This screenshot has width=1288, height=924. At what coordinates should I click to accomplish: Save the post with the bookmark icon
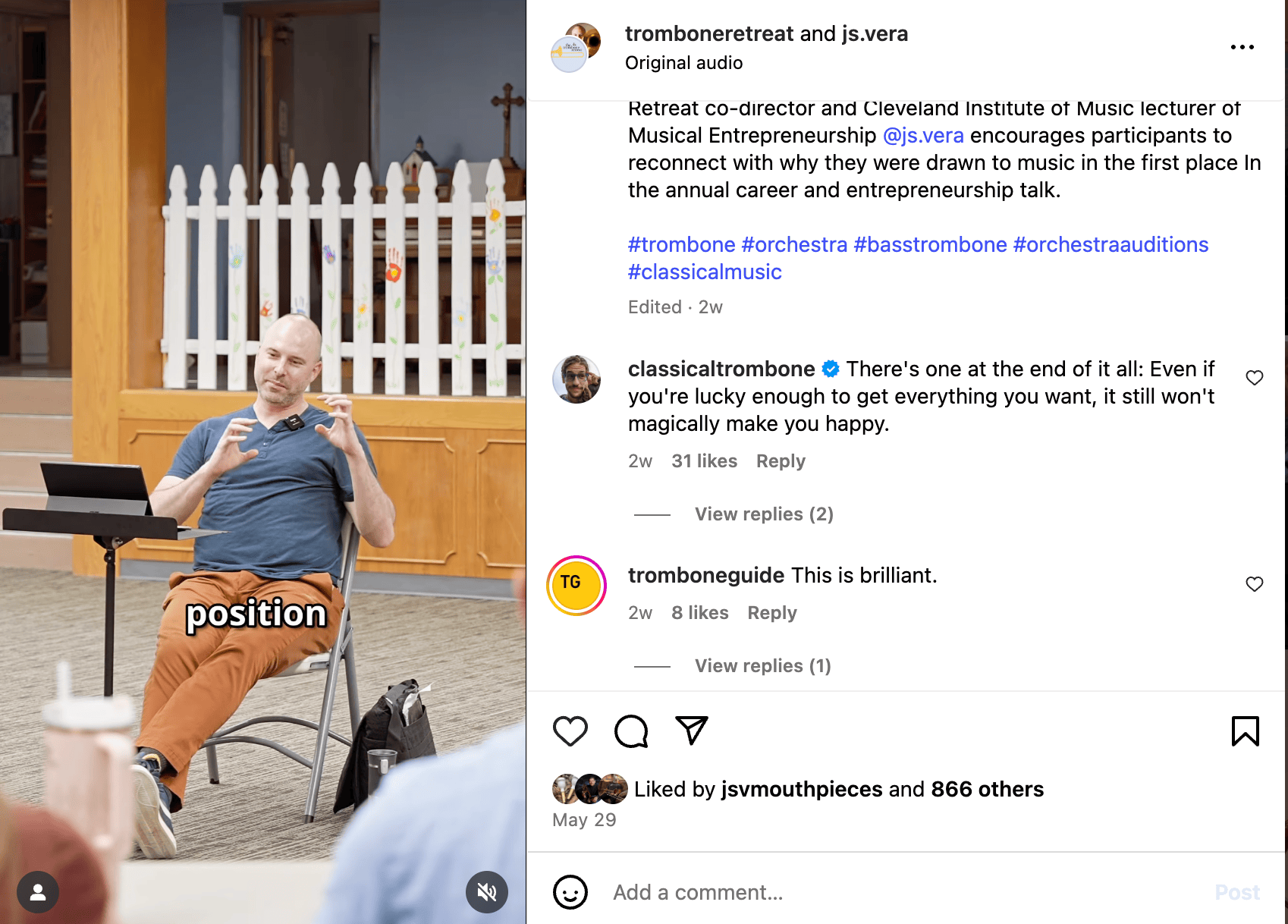click(1245, 731)
